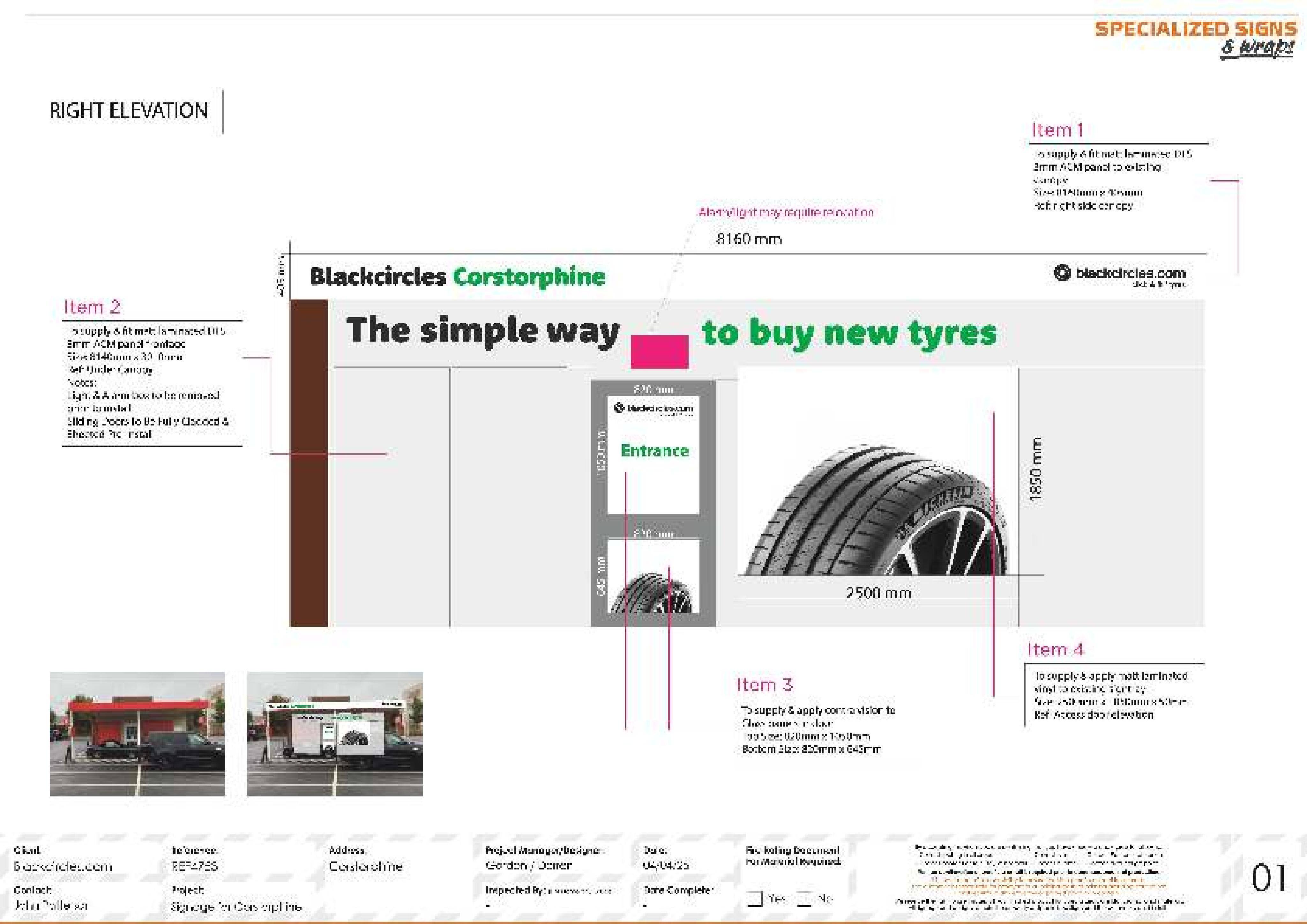Click the Date Complete label
The height and width of the screenshot is (924, 1307).
coord(678,890)
